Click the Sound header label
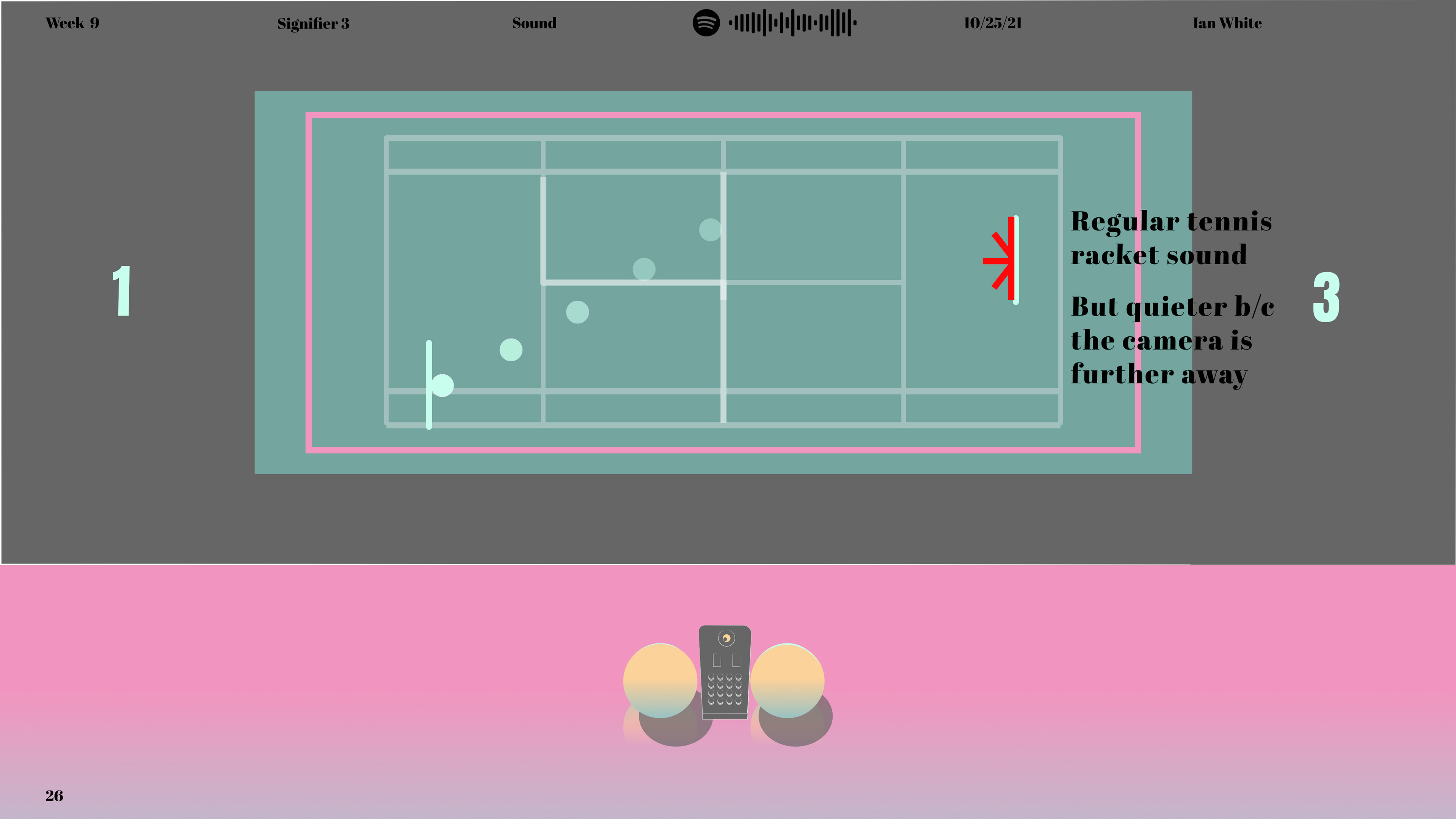Image resolution: width=1456 pixels, height=819 pixels. click(x=534, y=23)
